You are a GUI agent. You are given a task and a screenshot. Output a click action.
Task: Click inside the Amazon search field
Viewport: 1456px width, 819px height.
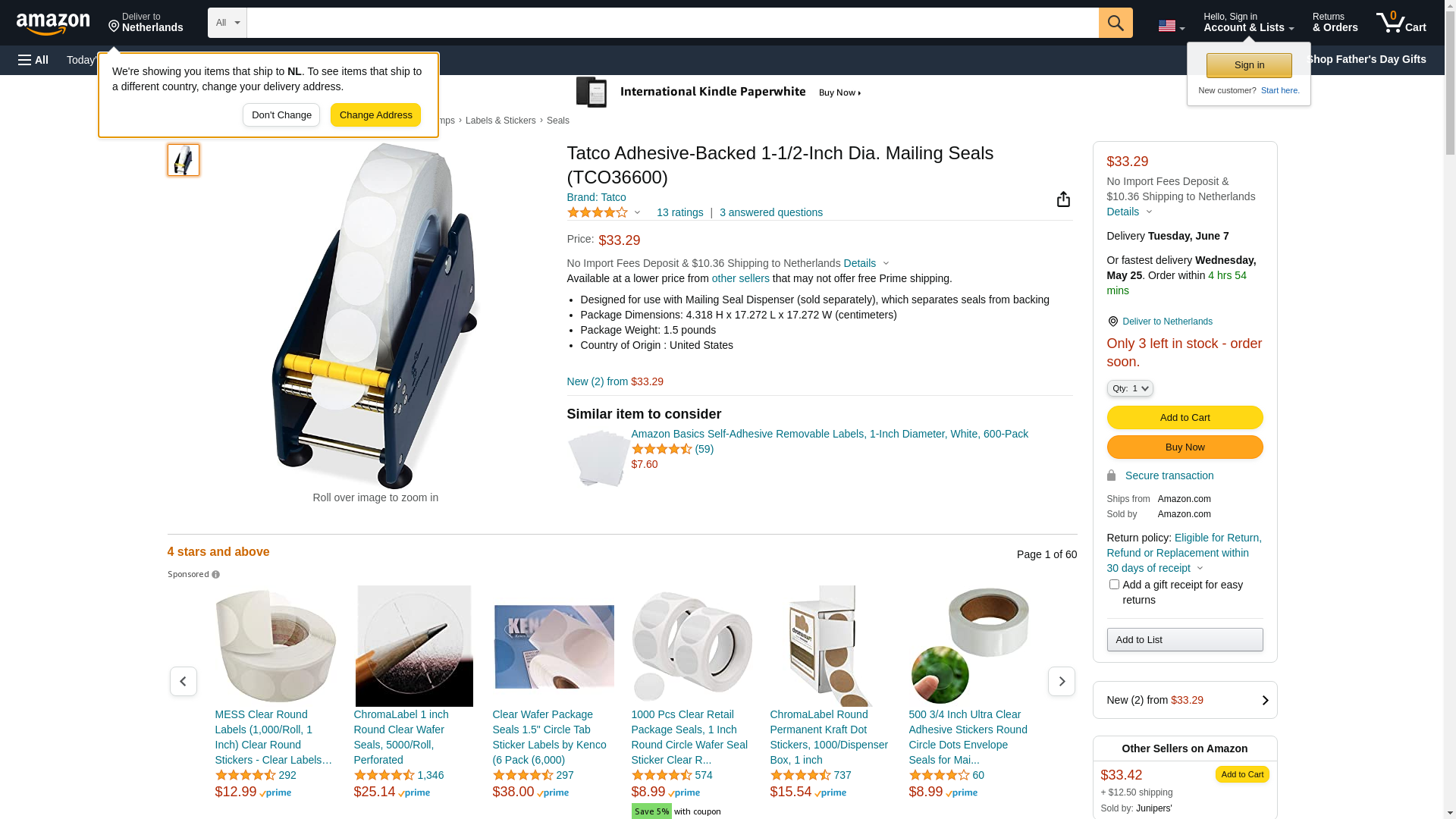pyautogui.click(x=673, y=23)
